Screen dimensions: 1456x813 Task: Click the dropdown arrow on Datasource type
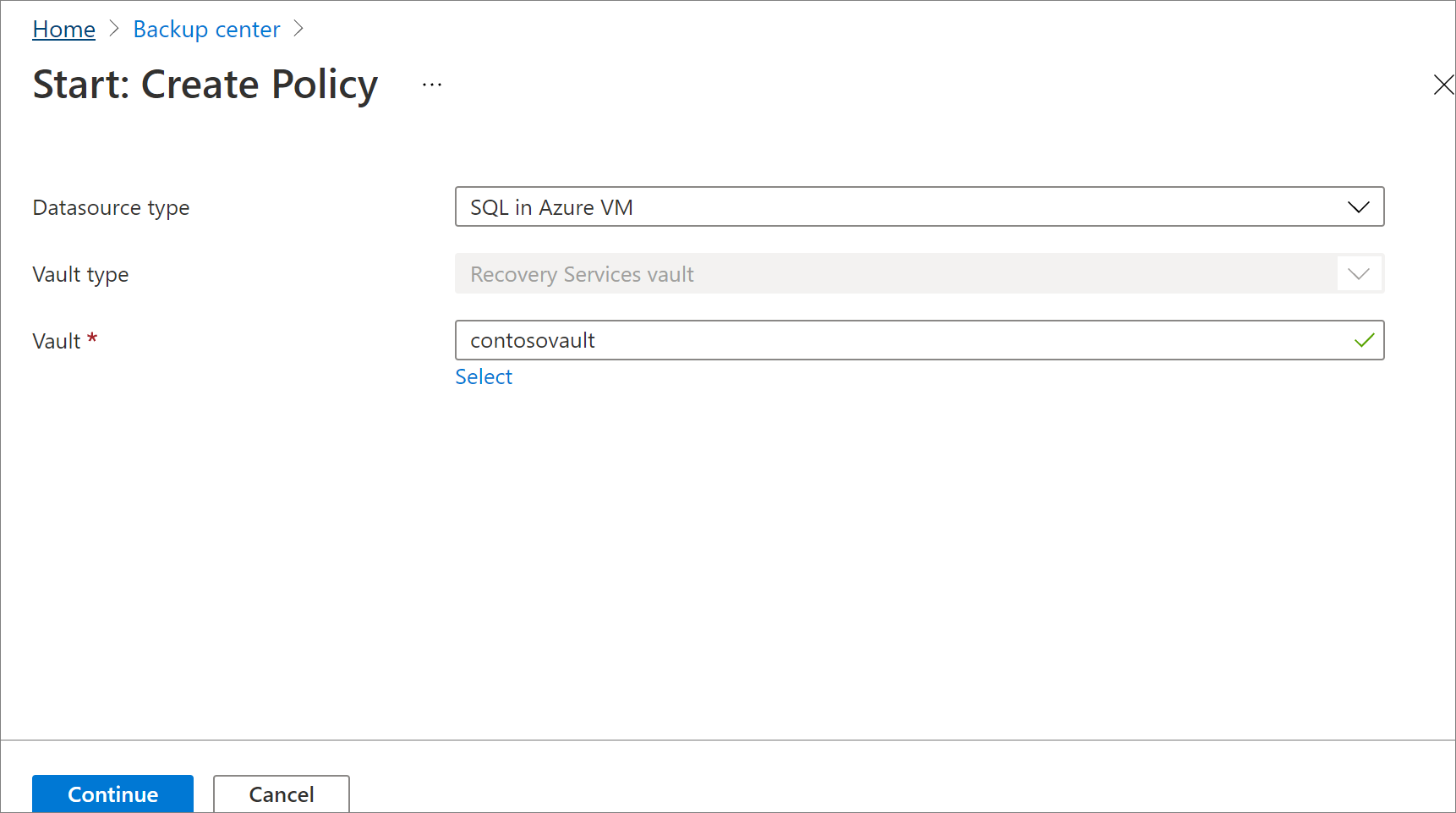point(1359,206)
